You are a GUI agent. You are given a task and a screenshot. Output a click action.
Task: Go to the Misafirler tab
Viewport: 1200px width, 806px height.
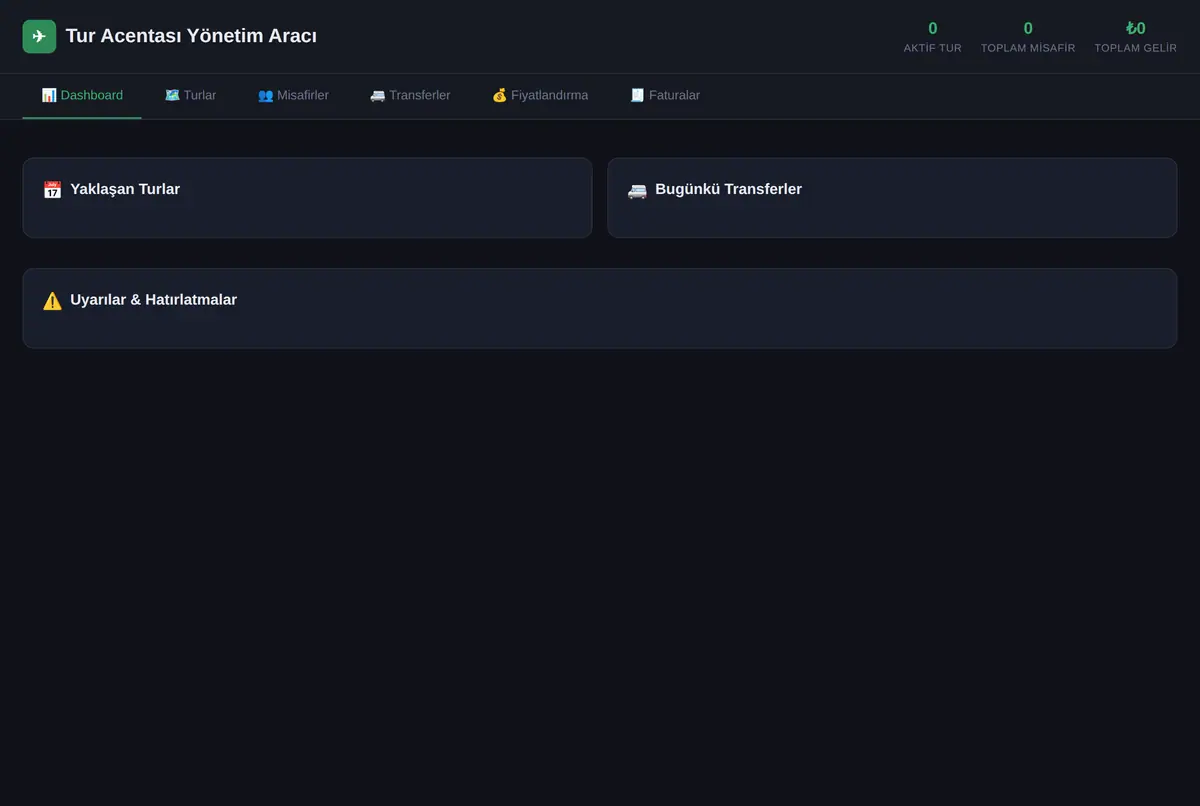point(293,96)
